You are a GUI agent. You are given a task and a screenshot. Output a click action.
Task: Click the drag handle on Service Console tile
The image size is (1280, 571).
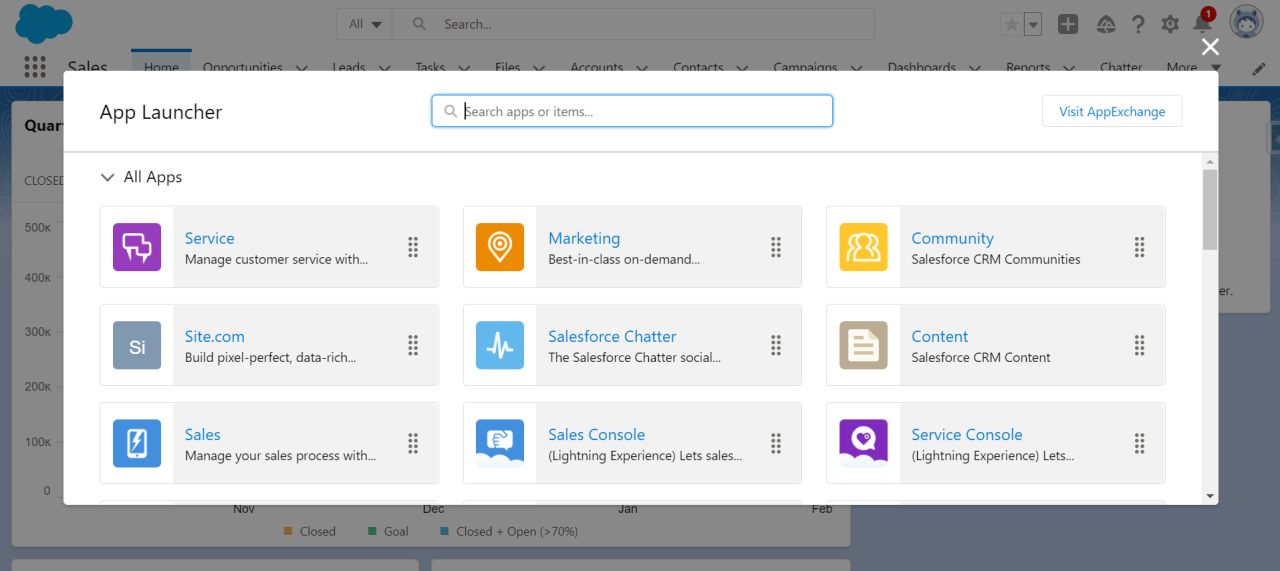pyautogui.click(x=1139, y=443)
